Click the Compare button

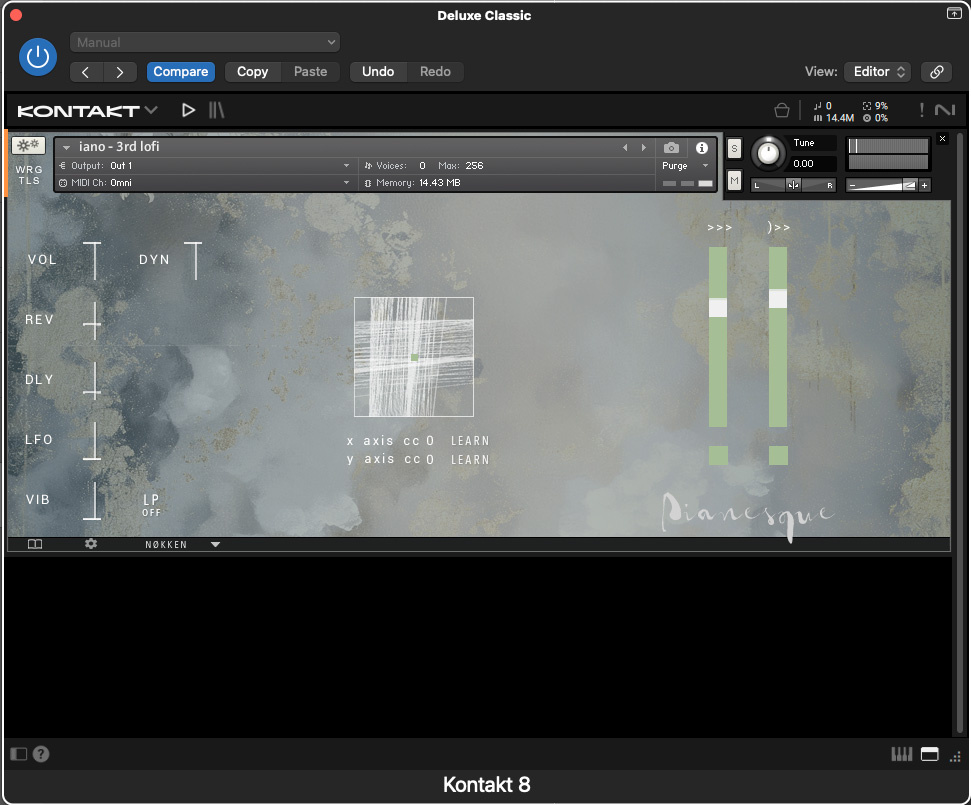pyautogui.click(x=181, y=72)
